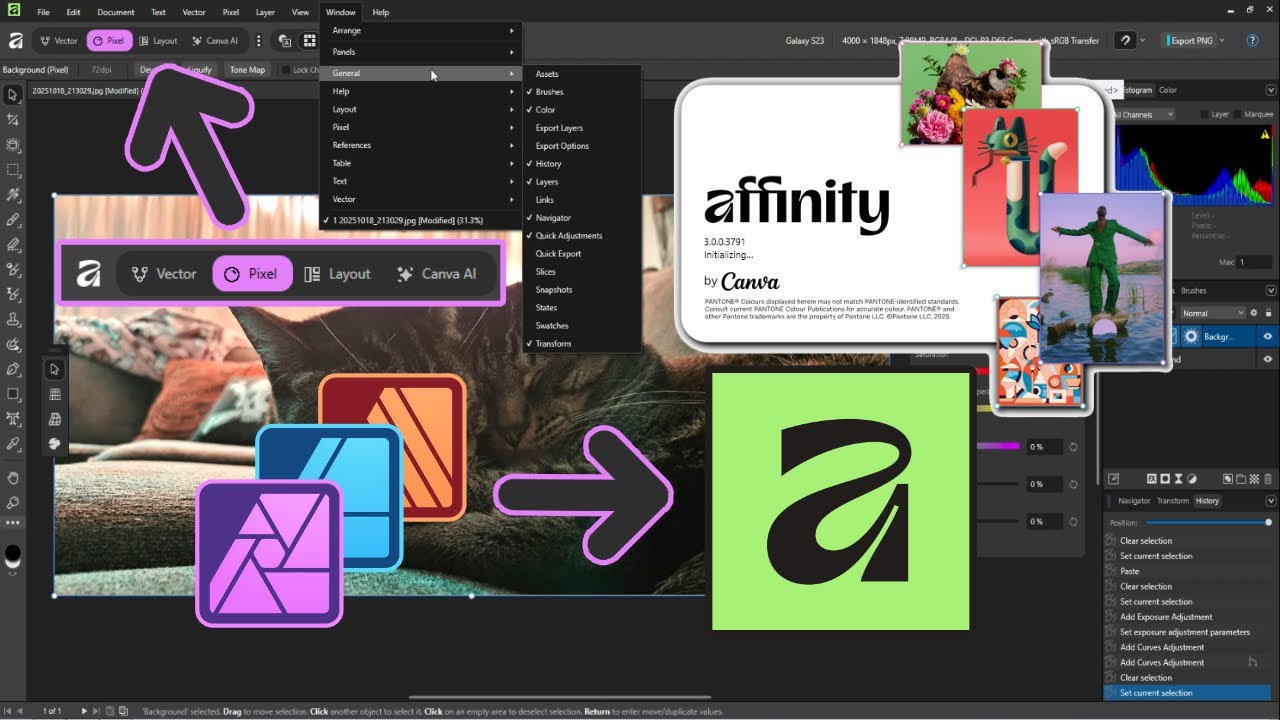The width and height of the screenshot is (1280, 720).
Task: Open the History panel options chevron
Action: [1271, 501]
